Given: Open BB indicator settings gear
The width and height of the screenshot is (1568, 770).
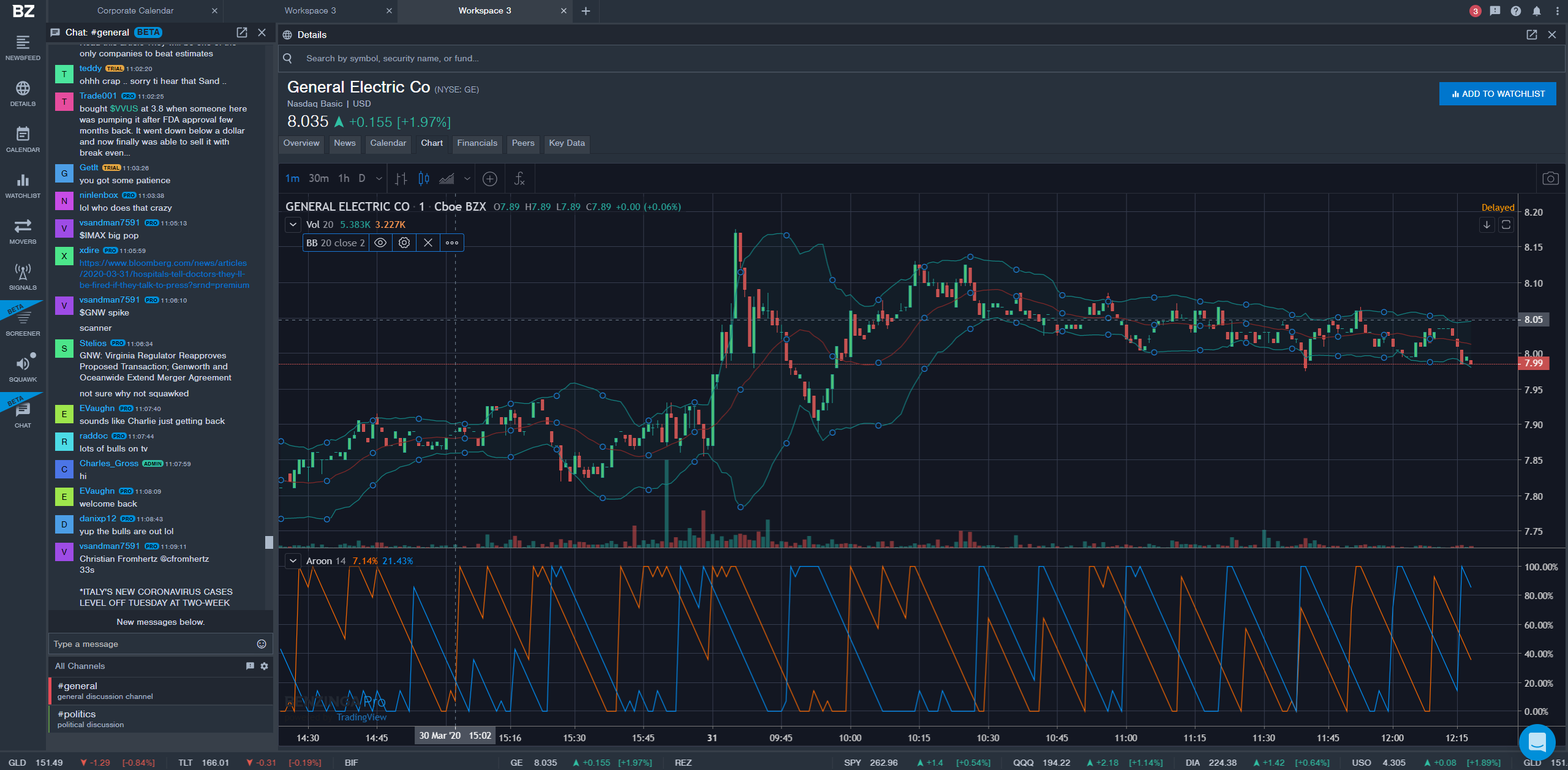Looking at the screenshot, I should click(404, 243).
